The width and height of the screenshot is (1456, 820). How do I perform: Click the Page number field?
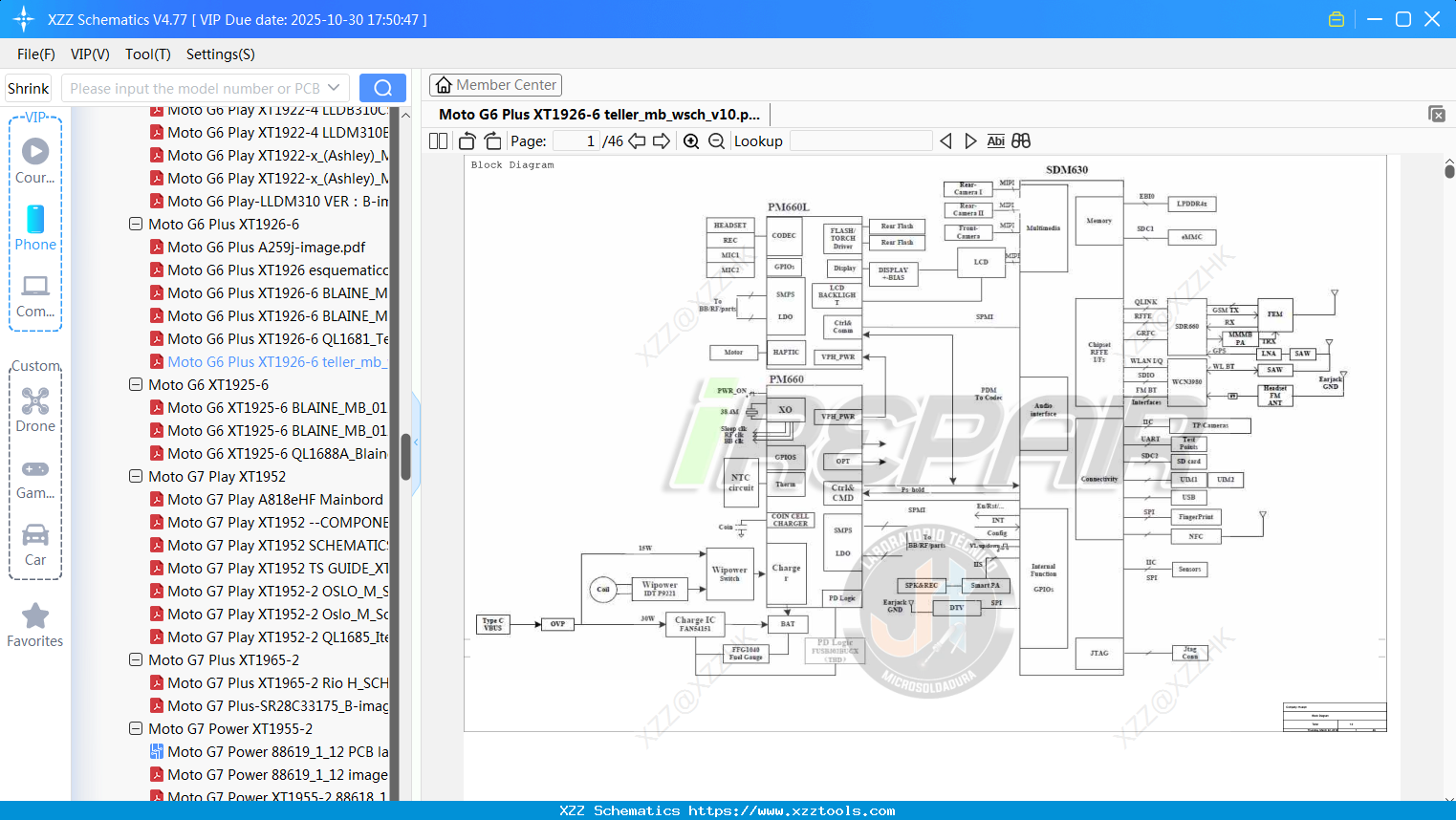[576, 141]
